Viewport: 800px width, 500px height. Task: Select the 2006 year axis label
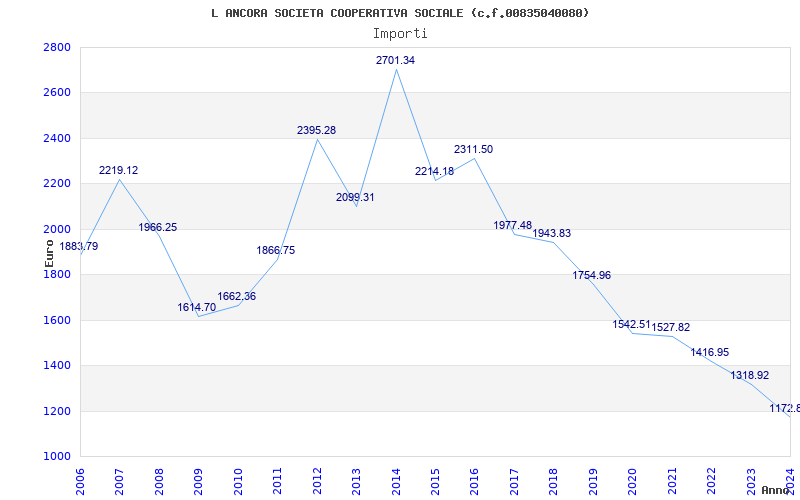click(81, 482)
